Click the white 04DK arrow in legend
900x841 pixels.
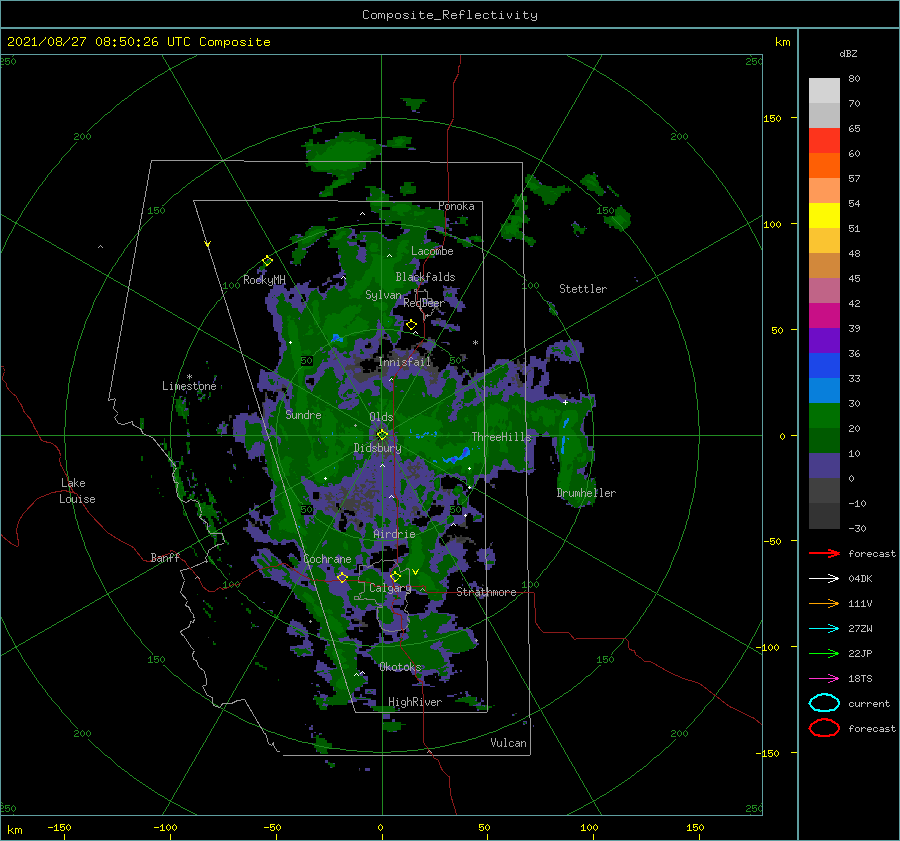[x=824, y=579]
